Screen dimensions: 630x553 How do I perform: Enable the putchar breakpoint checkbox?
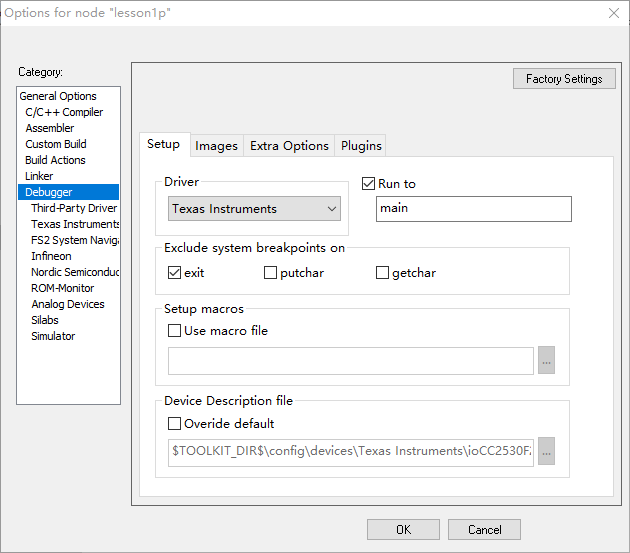click(x=271, y=273)
